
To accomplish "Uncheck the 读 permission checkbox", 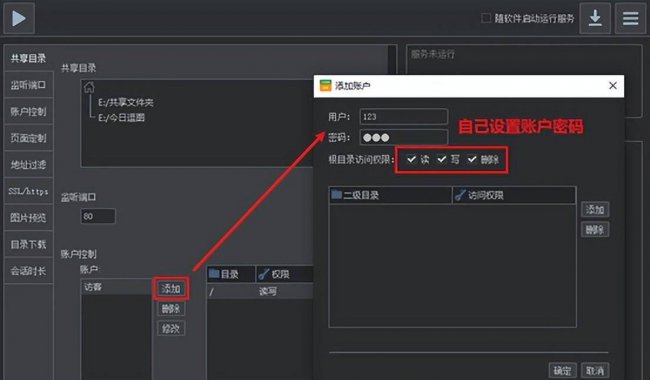I will tap(411, 159).
